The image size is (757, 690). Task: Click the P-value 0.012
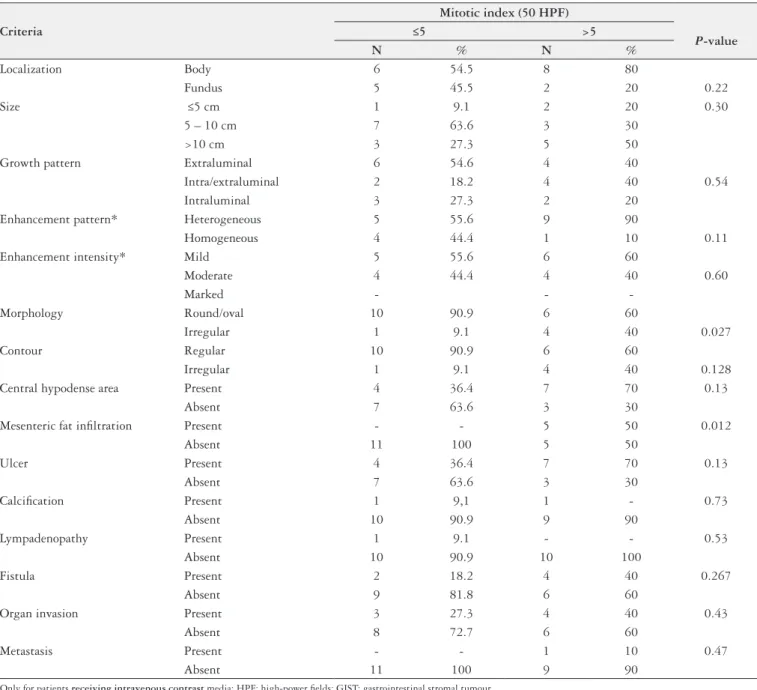pos(715,426)
